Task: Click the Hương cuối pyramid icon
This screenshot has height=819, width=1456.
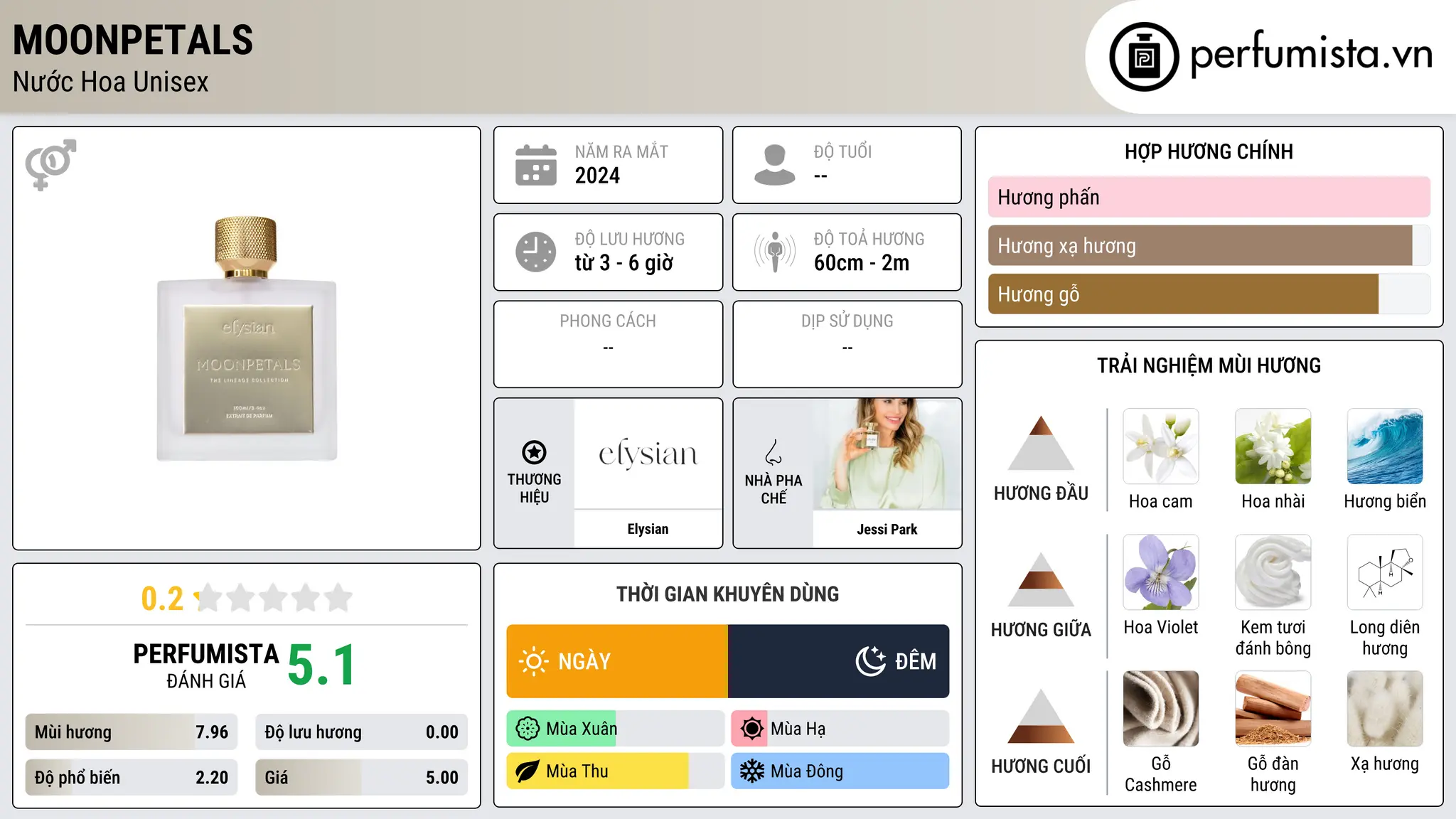Action: click(x=1041, y=716)
